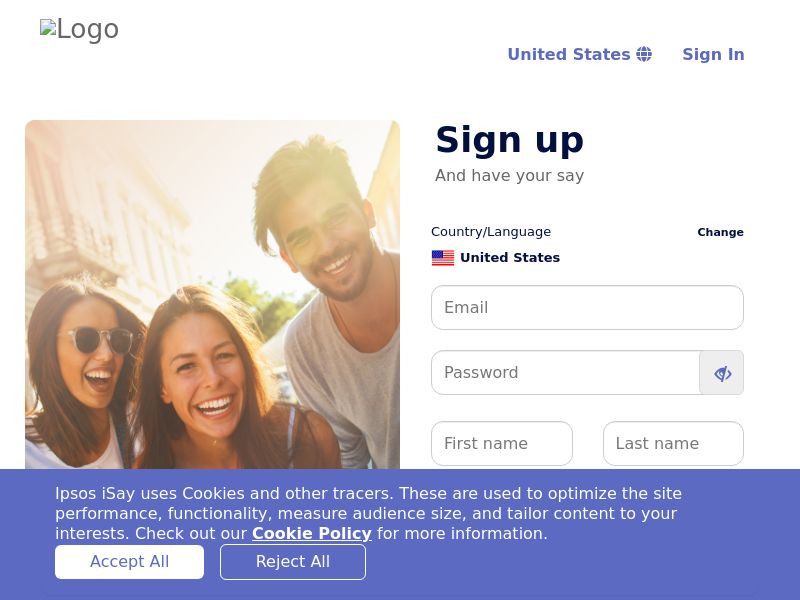Select the First name field
This screenshot has height=600, width=800.
coord(501,444)
